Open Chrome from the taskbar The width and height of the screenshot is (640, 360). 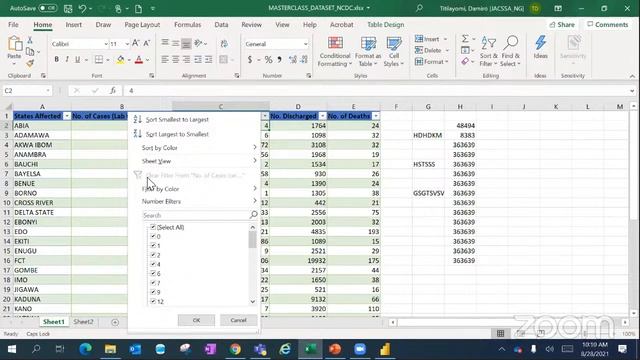pyautogui.click(x=235, y=349)
